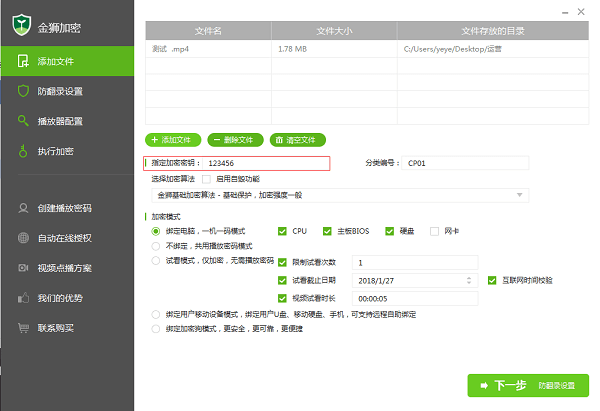Viewport: 600px width, 411px height.
Task: Click the 限制试看次数 value field
Action: [415, 263]
